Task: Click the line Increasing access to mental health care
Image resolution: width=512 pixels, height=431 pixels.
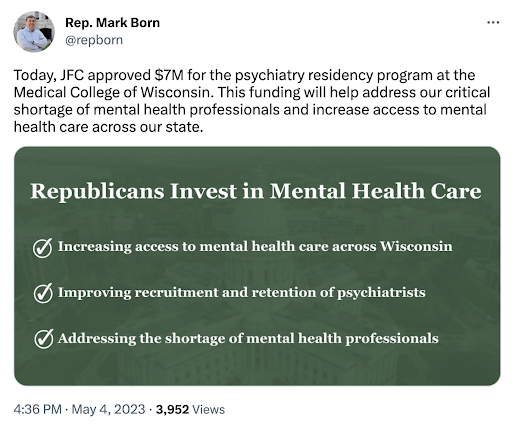Action: click(255, 246)
